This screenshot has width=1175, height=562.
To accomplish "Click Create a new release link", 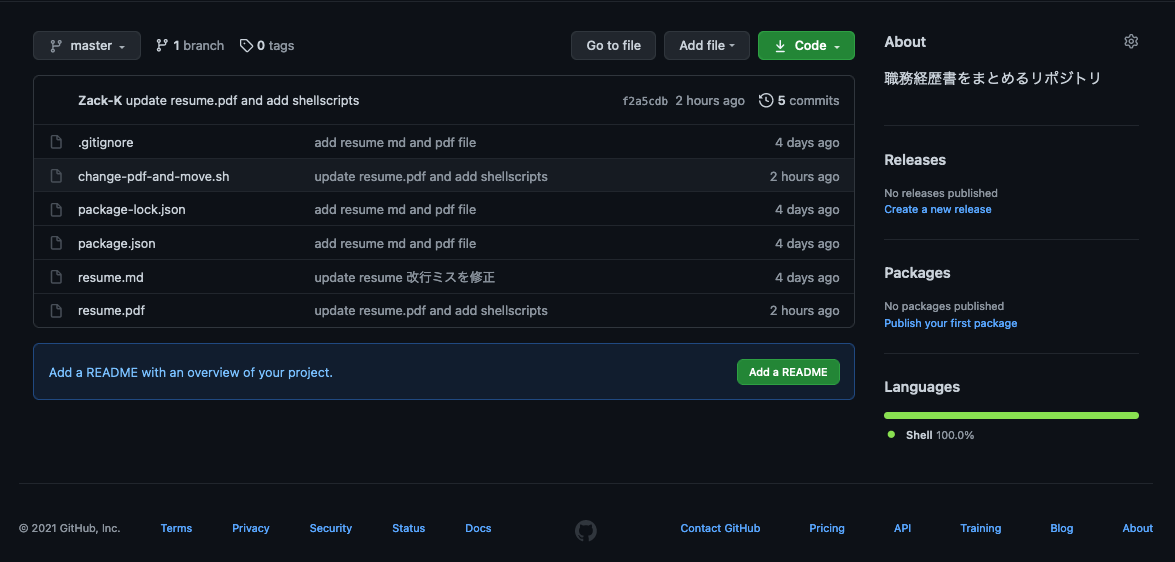I will pos(937,210).
